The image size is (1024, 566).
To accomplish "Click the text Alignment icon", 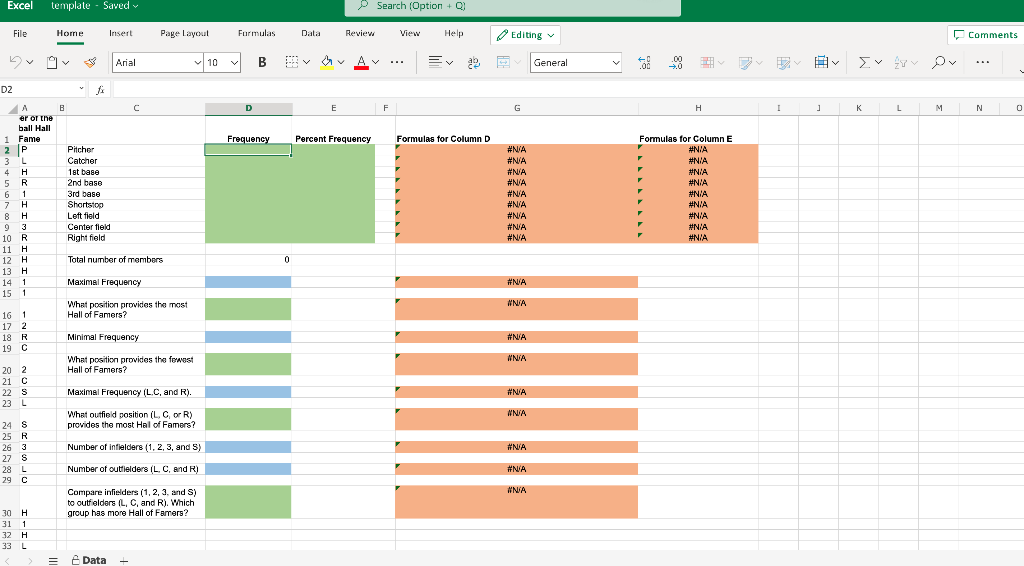I will tap(435, 62).
